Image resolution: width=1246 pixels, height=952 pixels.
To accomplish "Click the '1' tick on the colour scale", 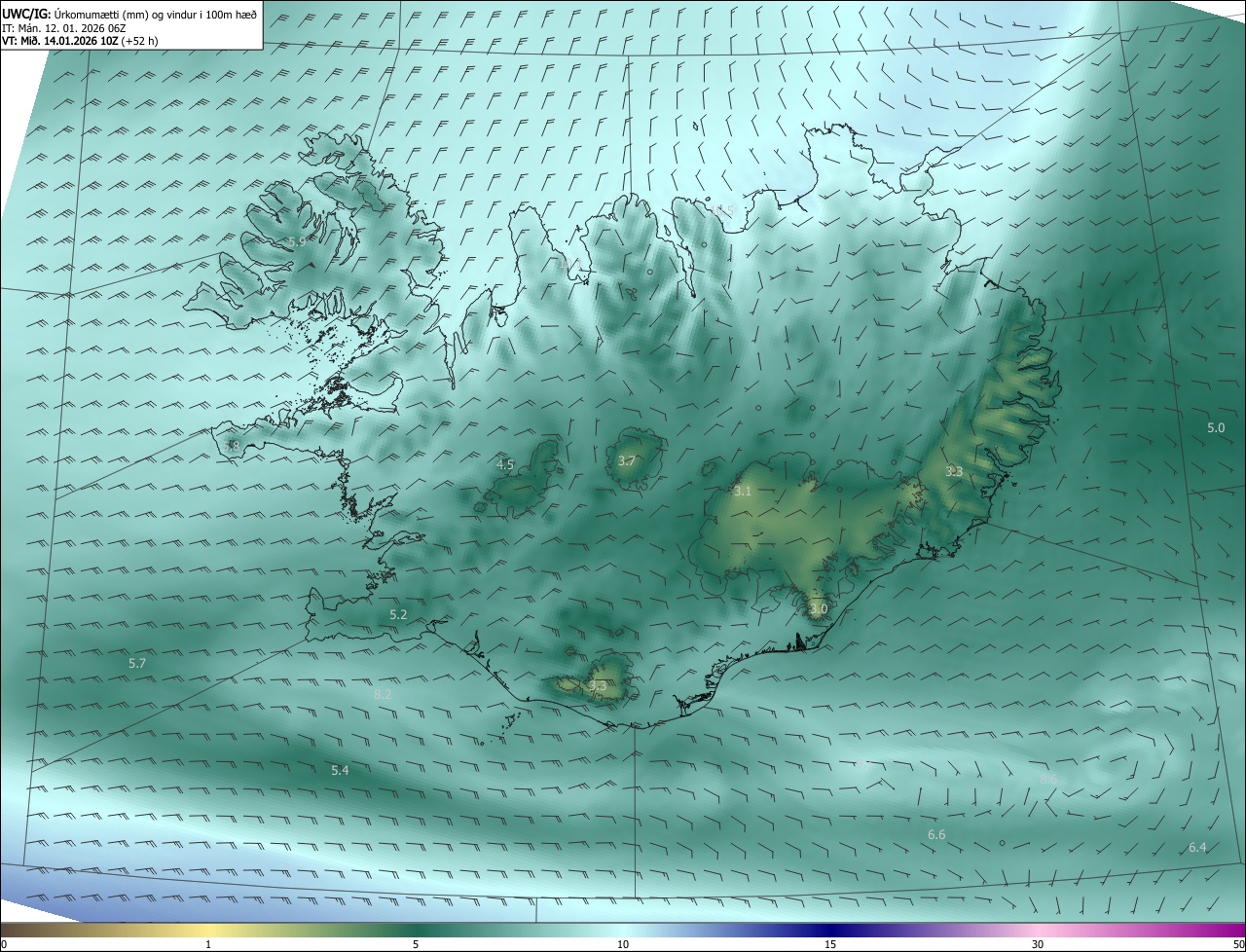I will pos(208,944).
